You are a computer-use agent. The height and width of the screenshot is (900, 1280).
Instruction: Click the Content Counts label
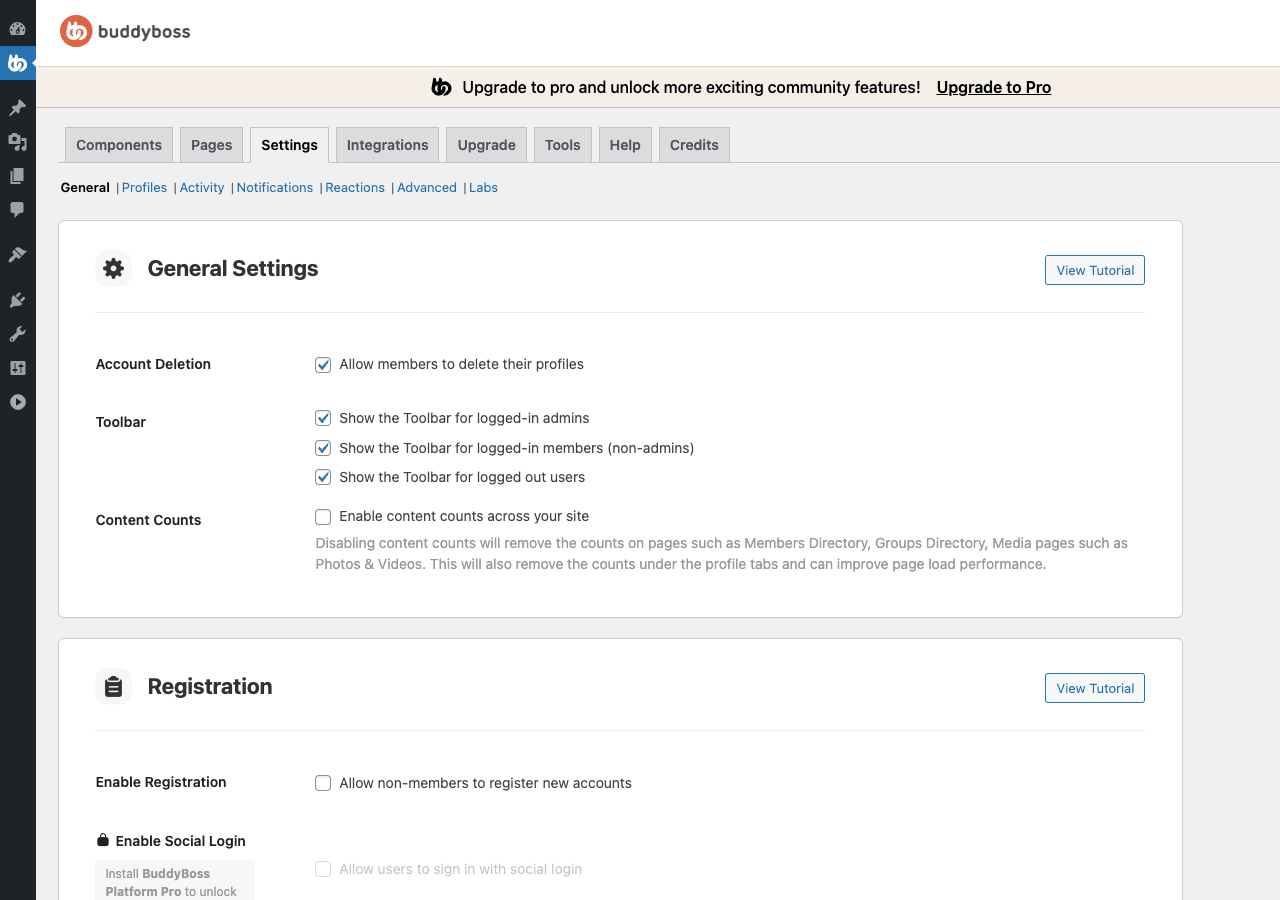pyautogui.click(x=149, y=520)
